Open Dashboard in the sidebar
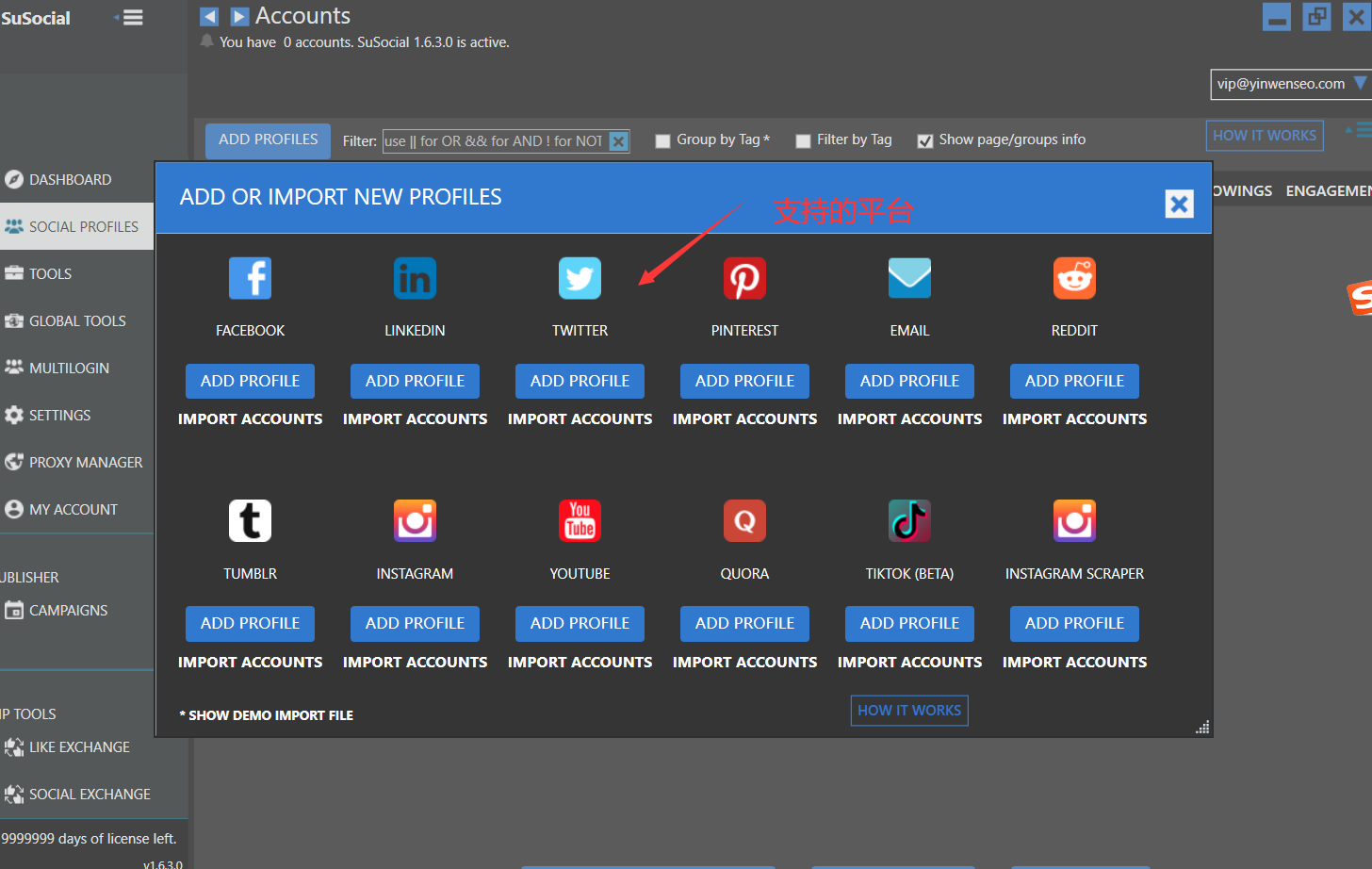This screenshot has width=1372, height=869. click(70, 179)
